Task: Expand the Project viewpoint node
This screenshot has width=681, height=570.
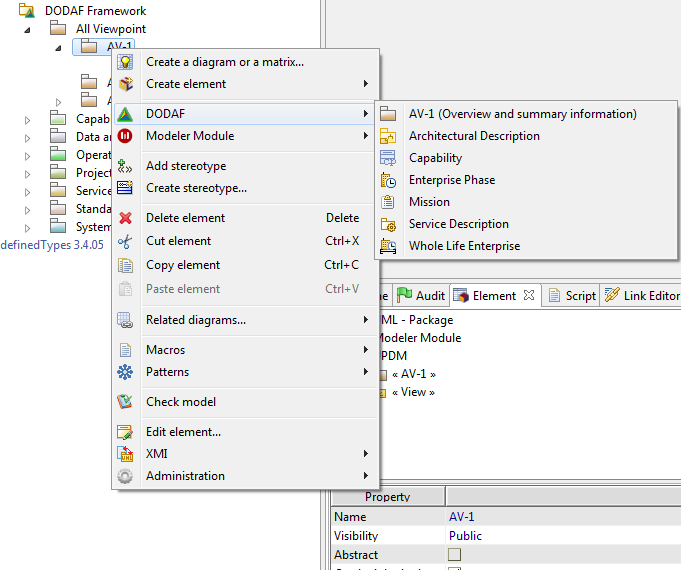Action: tap(27, 175)
